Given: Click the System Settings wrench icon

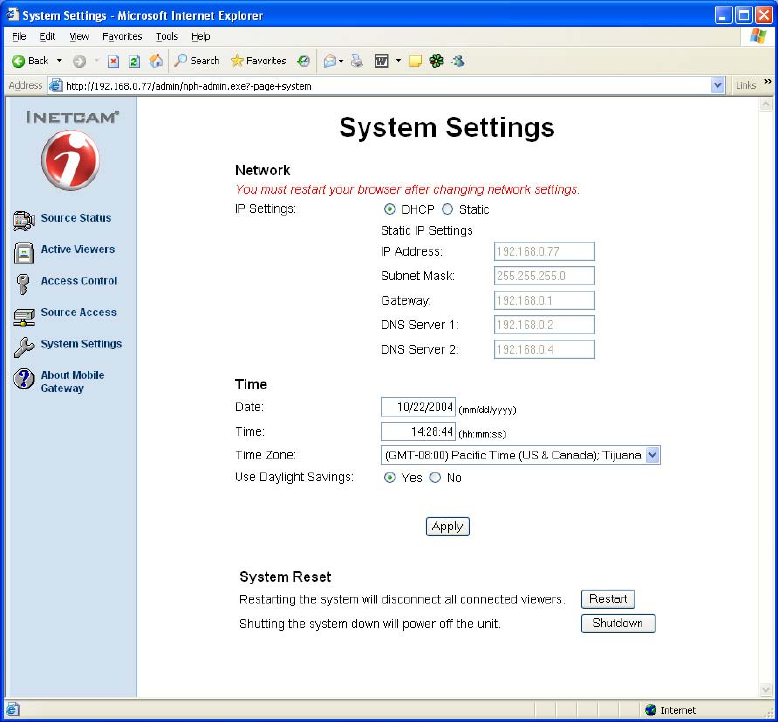Looking at the screenshot, I should point(24,346).
